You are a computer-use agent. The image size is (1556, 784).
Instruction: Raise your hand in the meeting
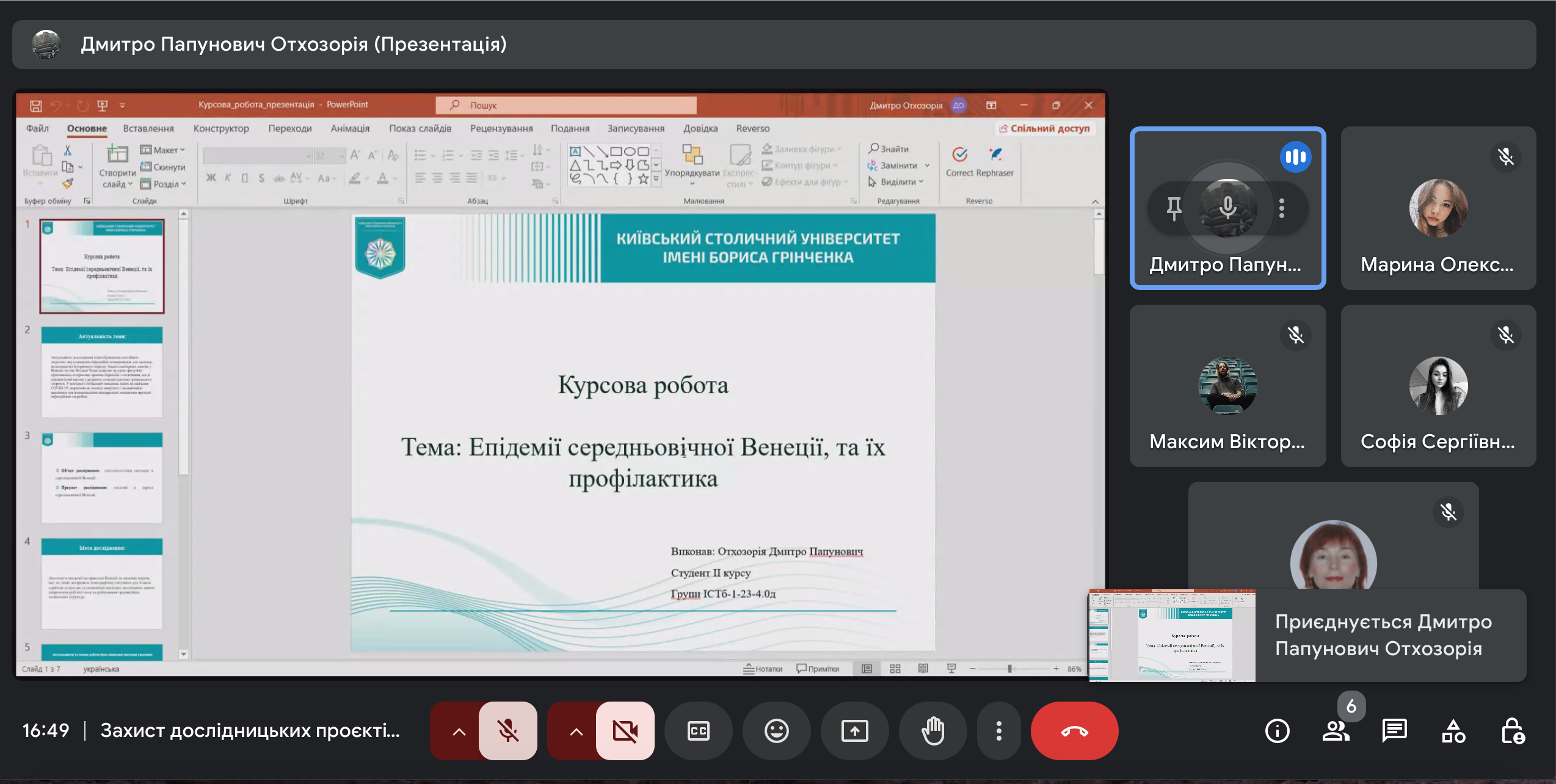click(933, 731)
